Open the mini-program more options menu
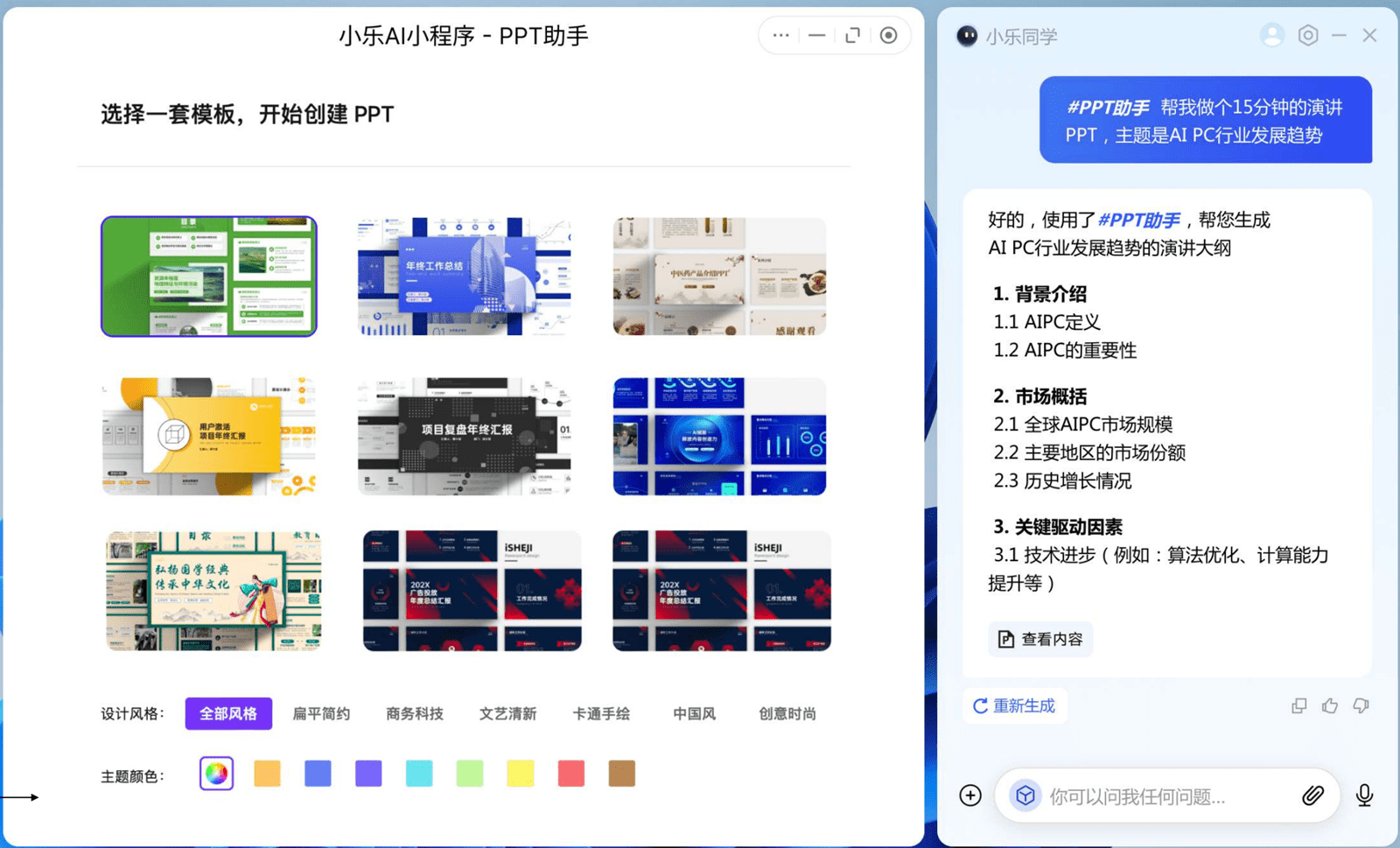 (x=780, y=35)
